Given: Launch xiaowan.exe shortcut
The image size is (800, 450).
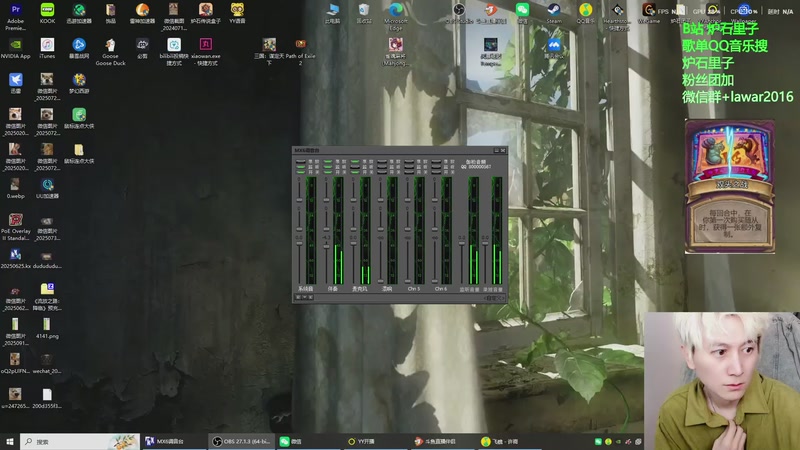Looking at the screenshot, I should [206, 52].
